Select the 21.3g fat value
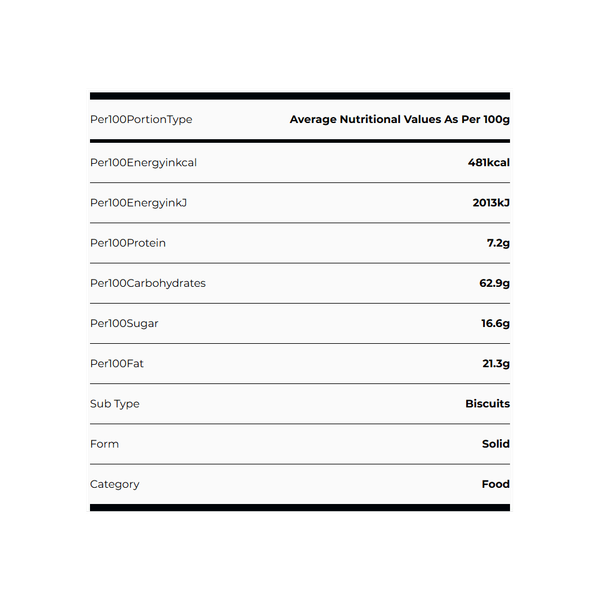This screenshot has width=600, height=600. pyautogui.click(x=496, y=364)
